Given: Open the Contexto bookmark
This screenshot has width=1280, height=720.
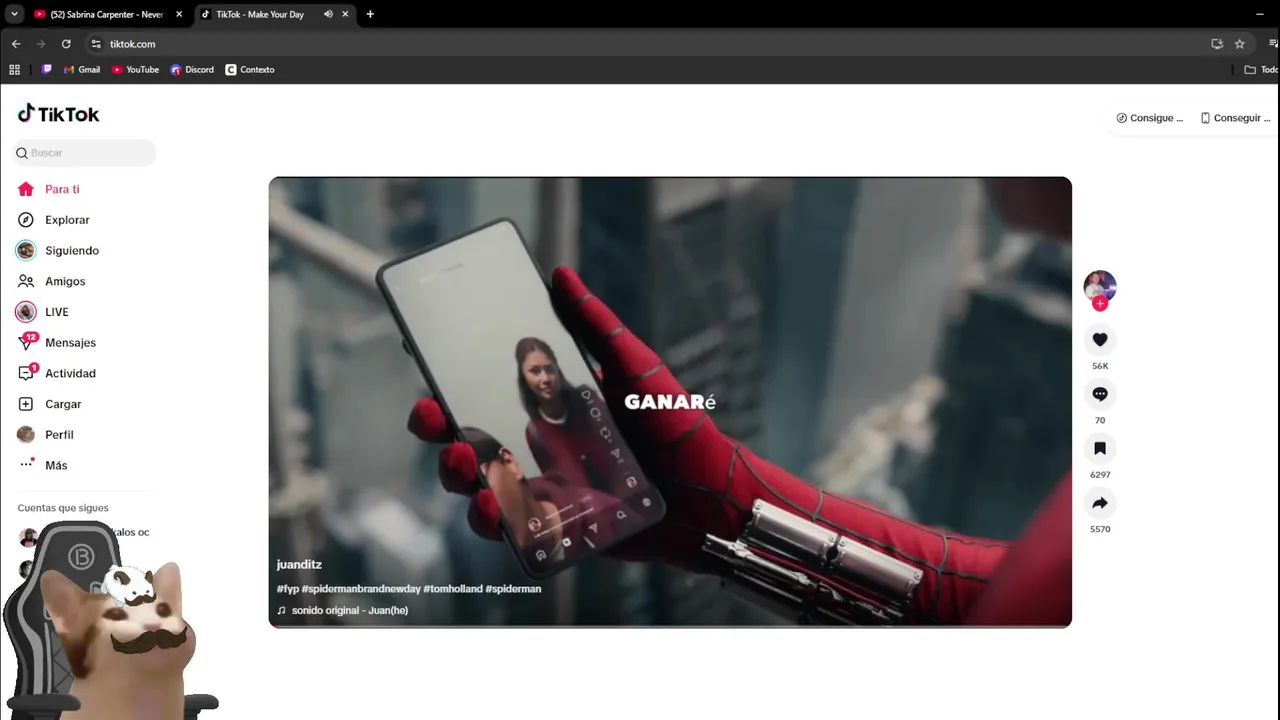Looking at the screenshot, I should (250, 70).
